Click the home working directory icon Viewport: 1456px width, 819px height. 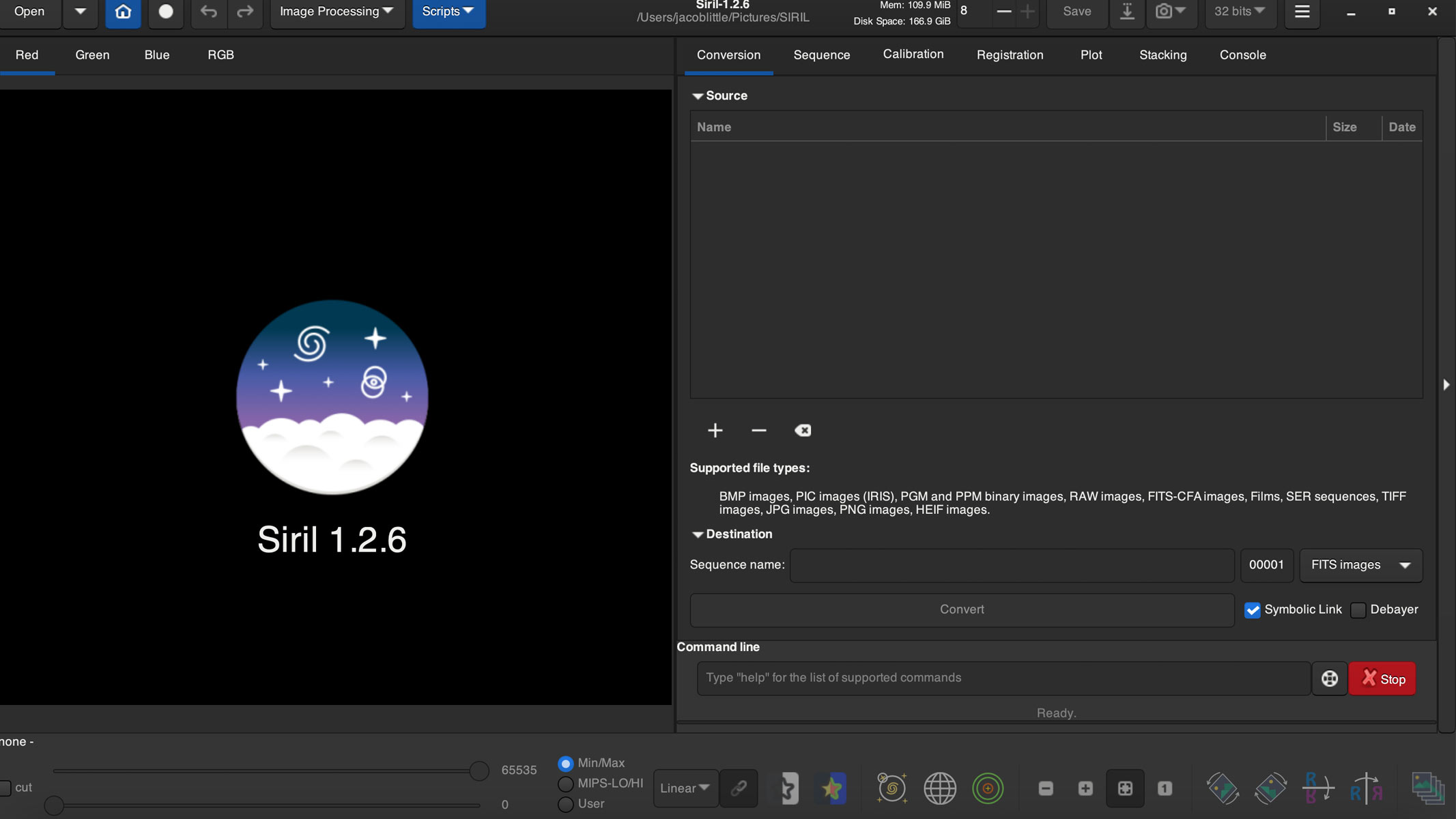[x=123, y=12]
